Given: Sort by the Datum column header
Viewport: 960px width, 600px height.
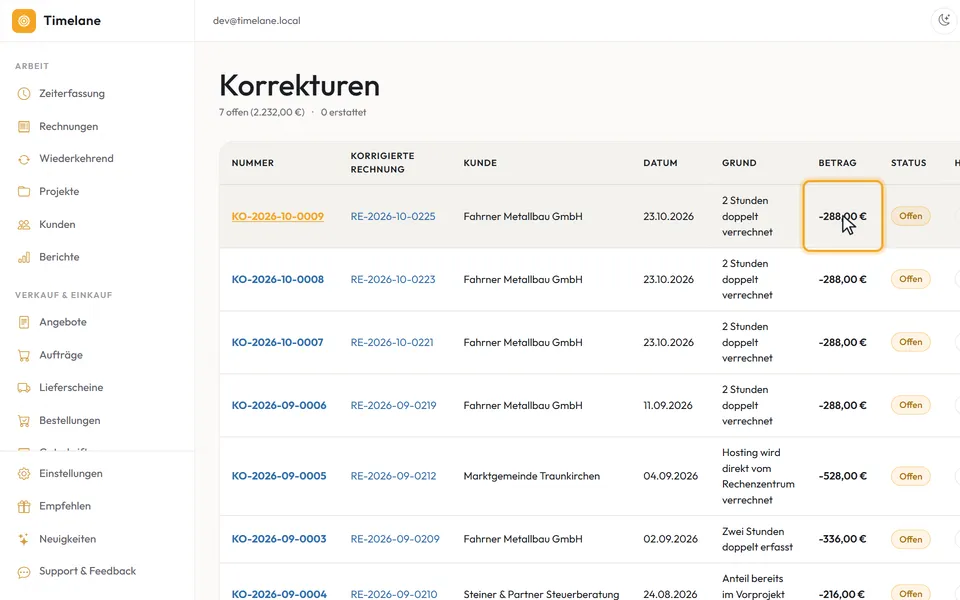Looking at the screenshot, I should click(660, 163).
